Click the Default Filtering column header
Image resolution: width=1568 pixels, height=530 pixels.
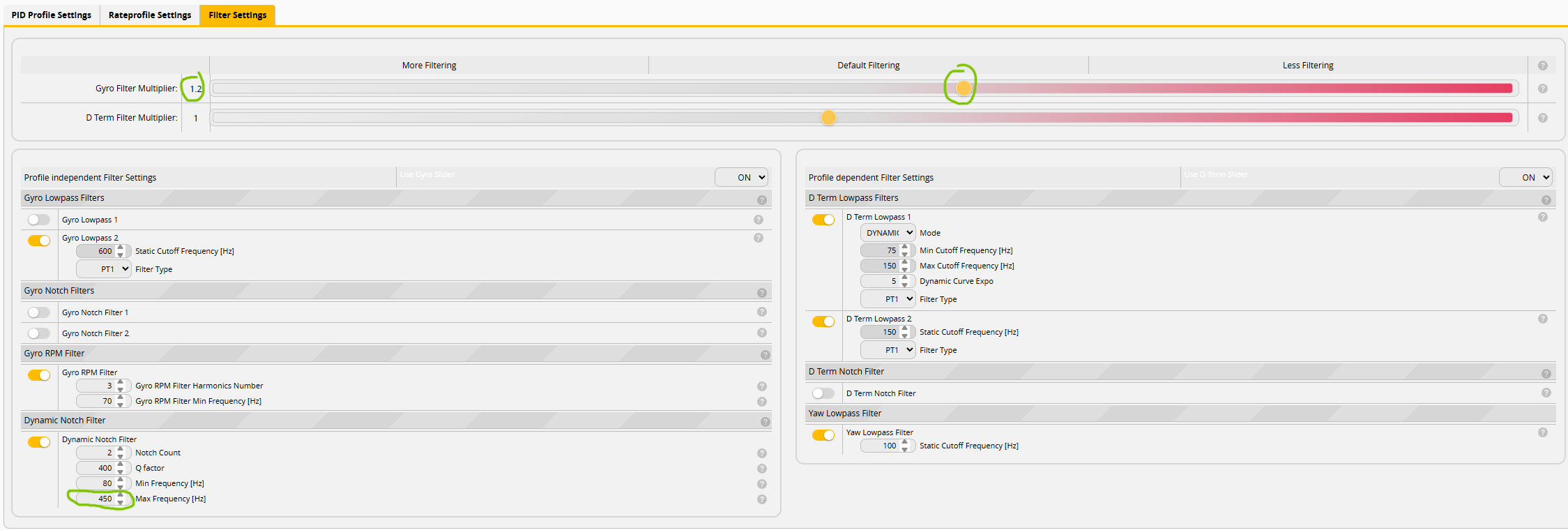coord(868,66)
